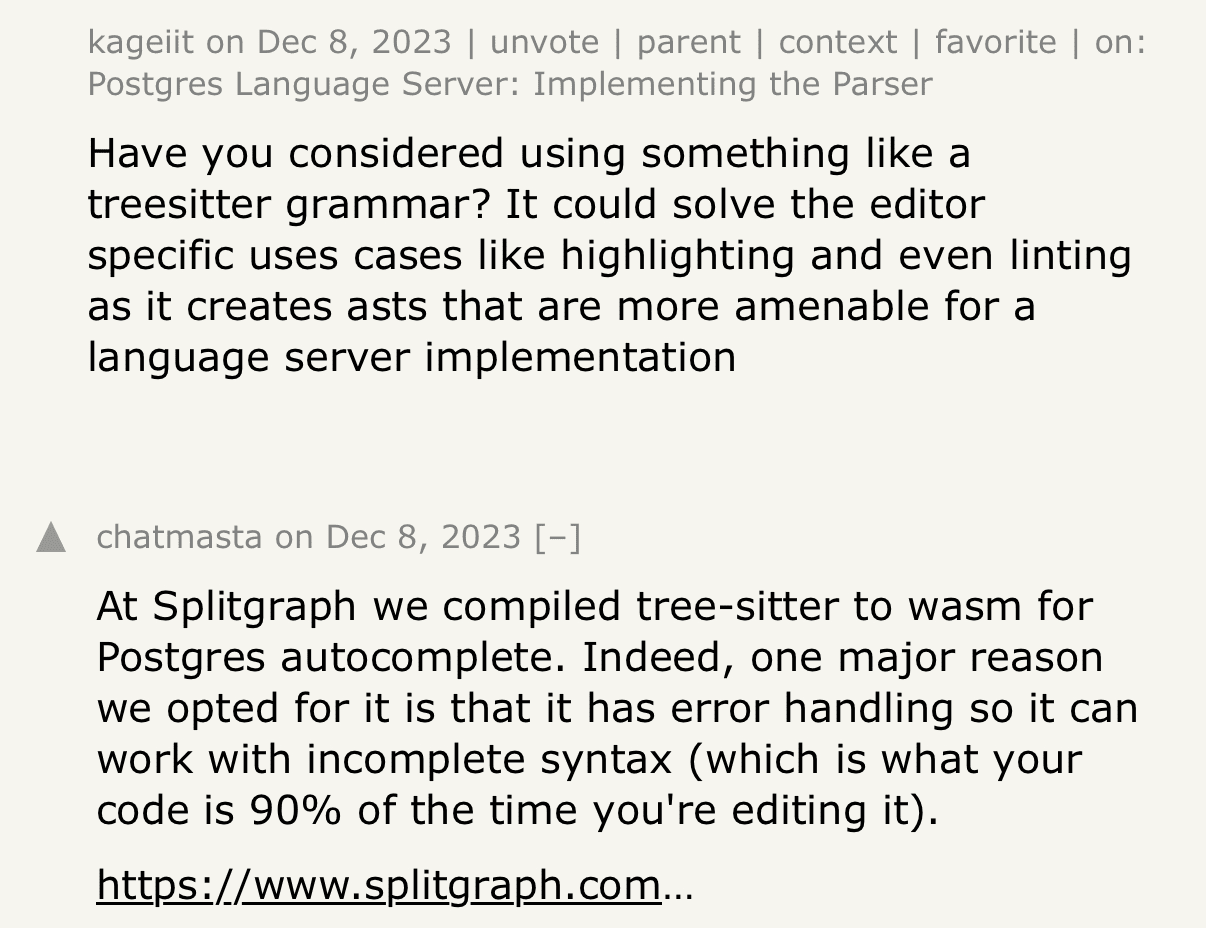Collapse chatmasta's comment thread using [–]
The width and height of the screenshot is (1206, 928).
click(558, 538)
